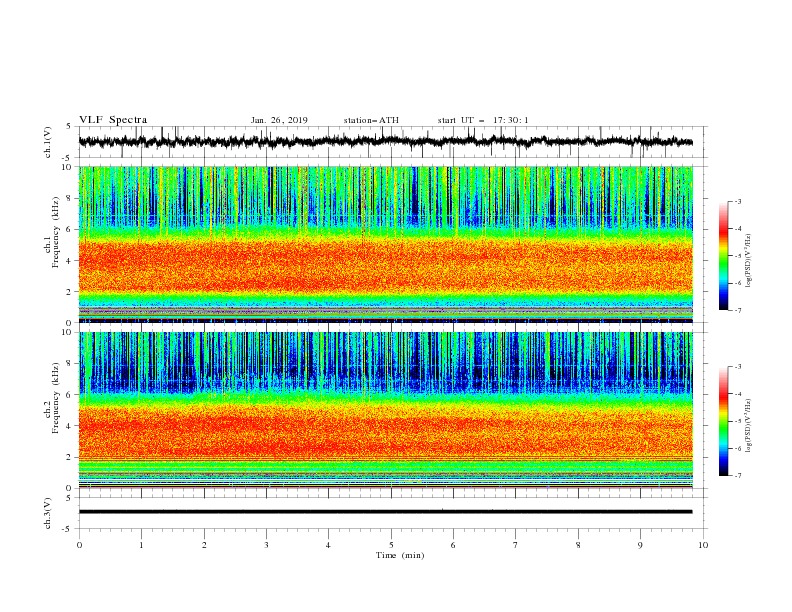The image size is (792, 612).
Task: Click the "ch.1(V)" axis label
Action: point(48,142)
